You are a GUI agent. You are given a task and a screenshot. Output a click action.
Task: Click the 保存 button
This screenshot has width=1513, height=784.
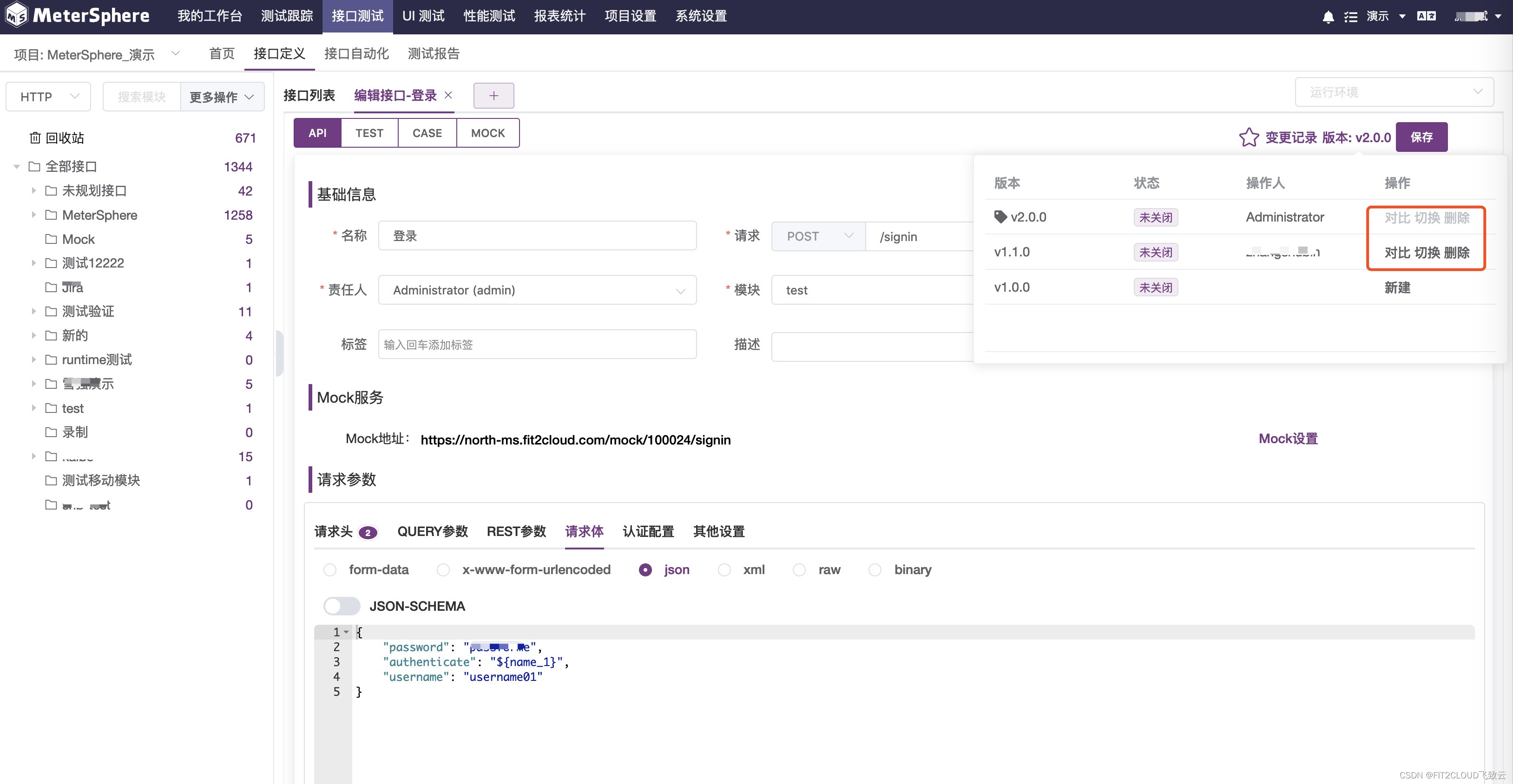[1421, 137]
